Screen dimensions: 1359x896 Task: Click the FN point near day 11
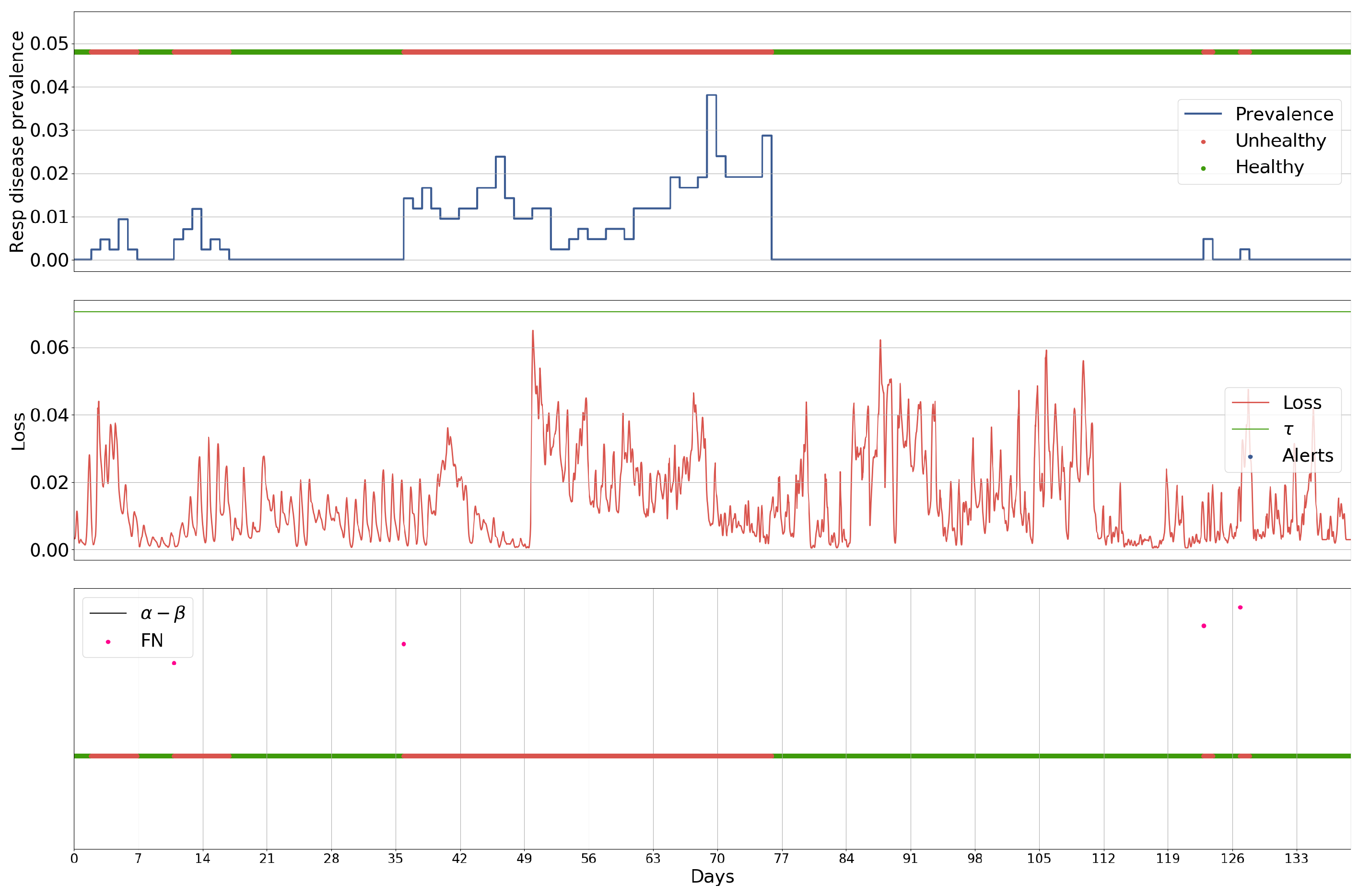(174, 663)
